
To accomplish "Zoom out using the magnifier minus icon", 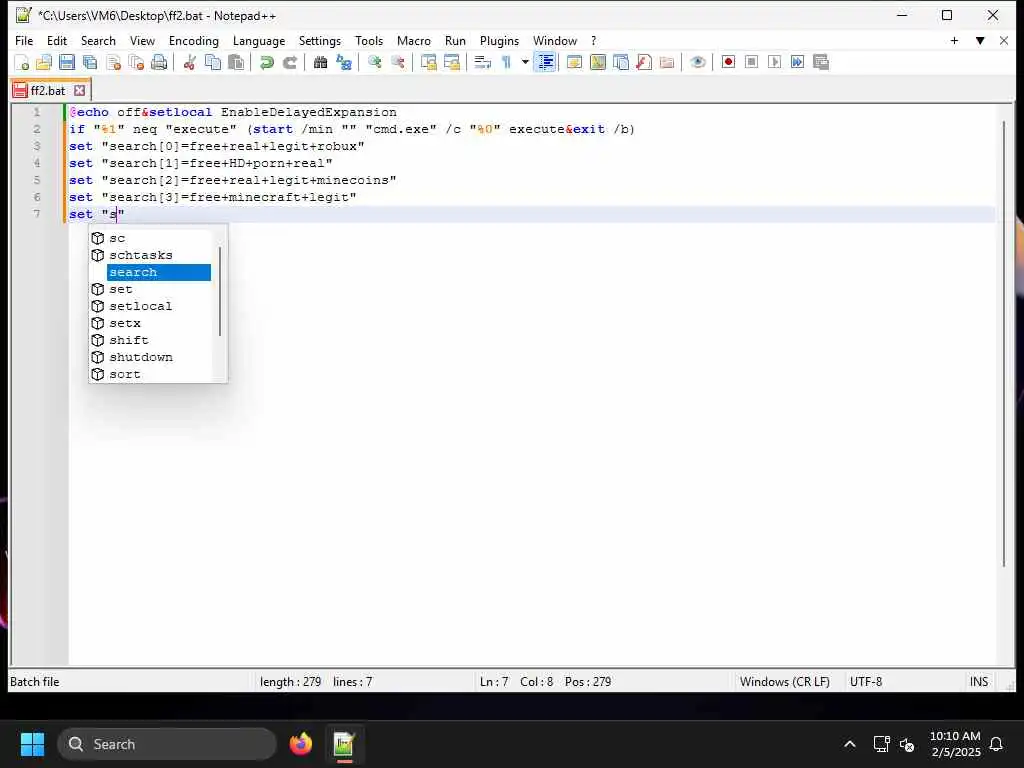I will click(398, 63).
